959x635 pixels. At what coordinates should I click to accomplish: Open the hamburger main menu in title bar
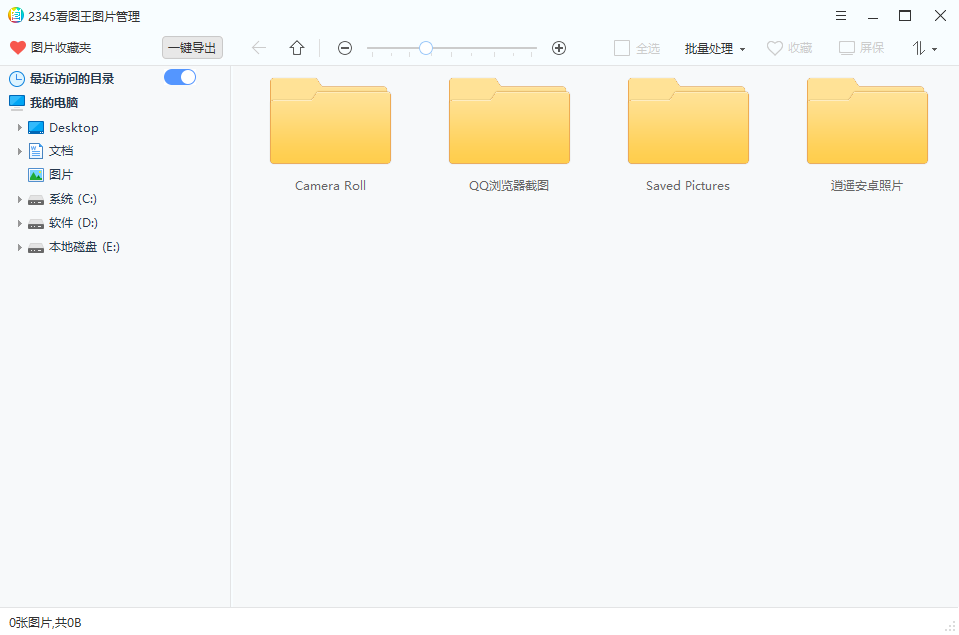click(841, 15)
